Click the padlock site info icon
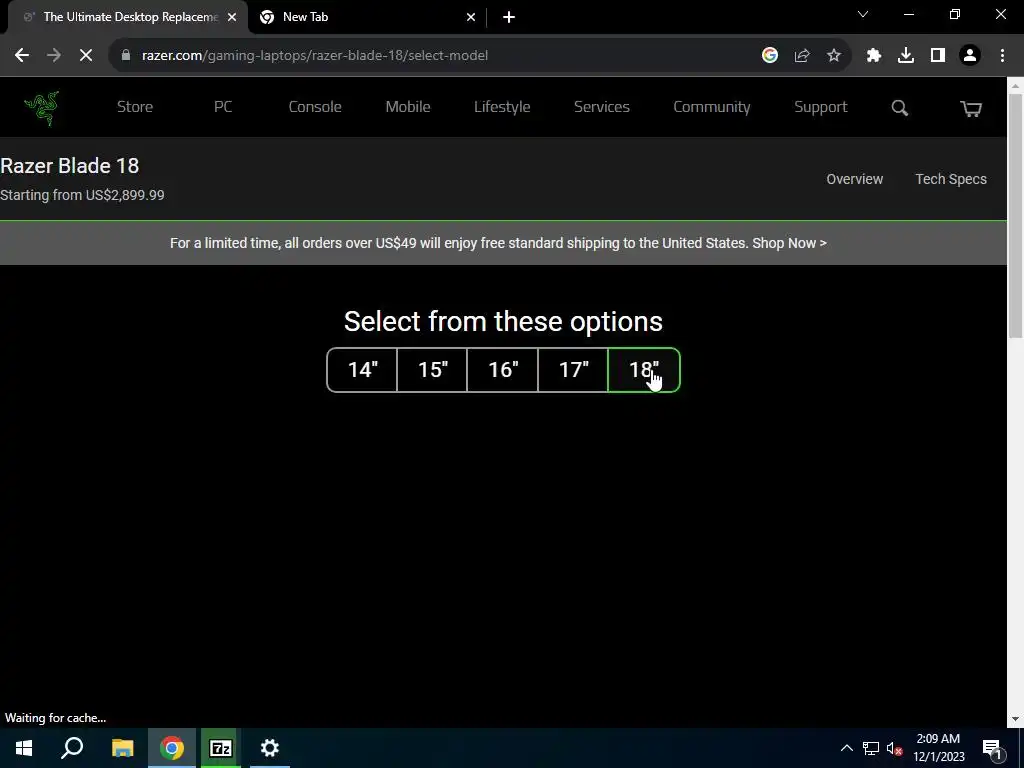1024x768 pixels. pos(126,55)
